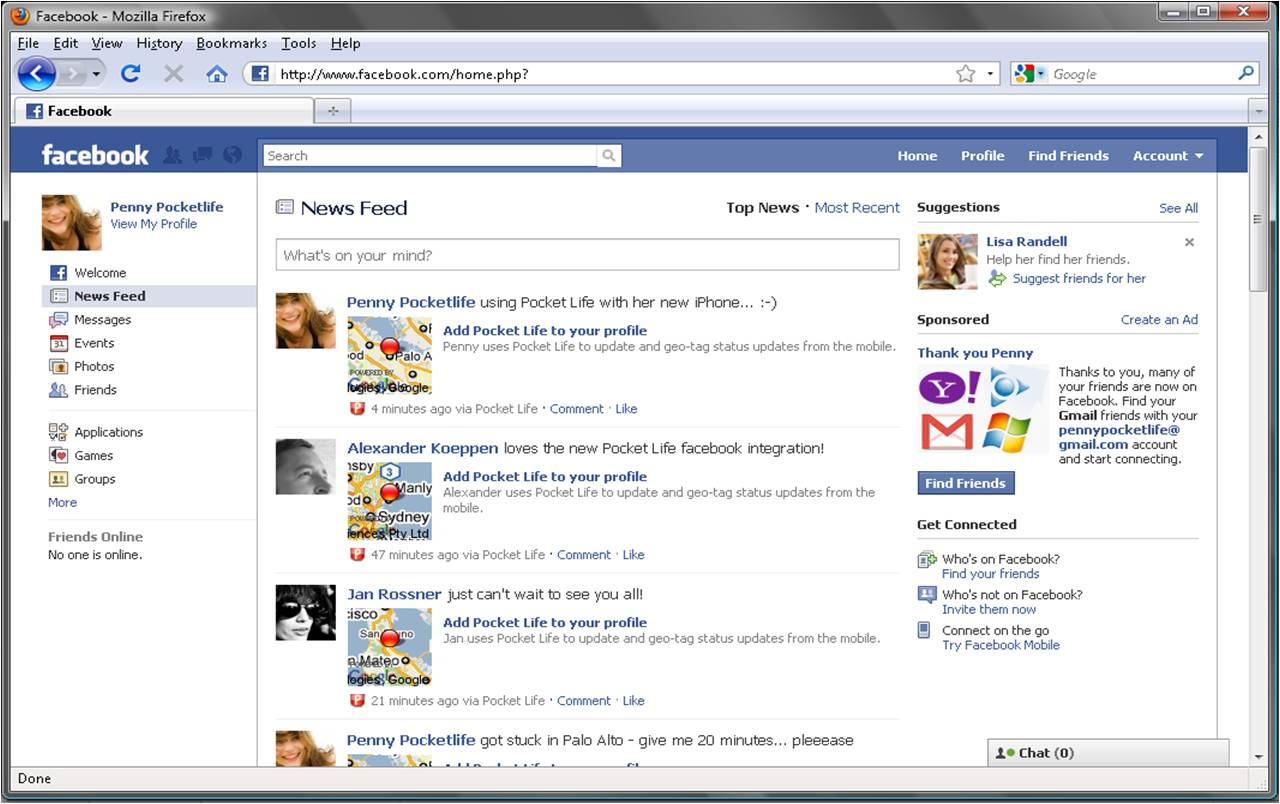Click the Photos icon in sidebar

click(x=58, y=366)
